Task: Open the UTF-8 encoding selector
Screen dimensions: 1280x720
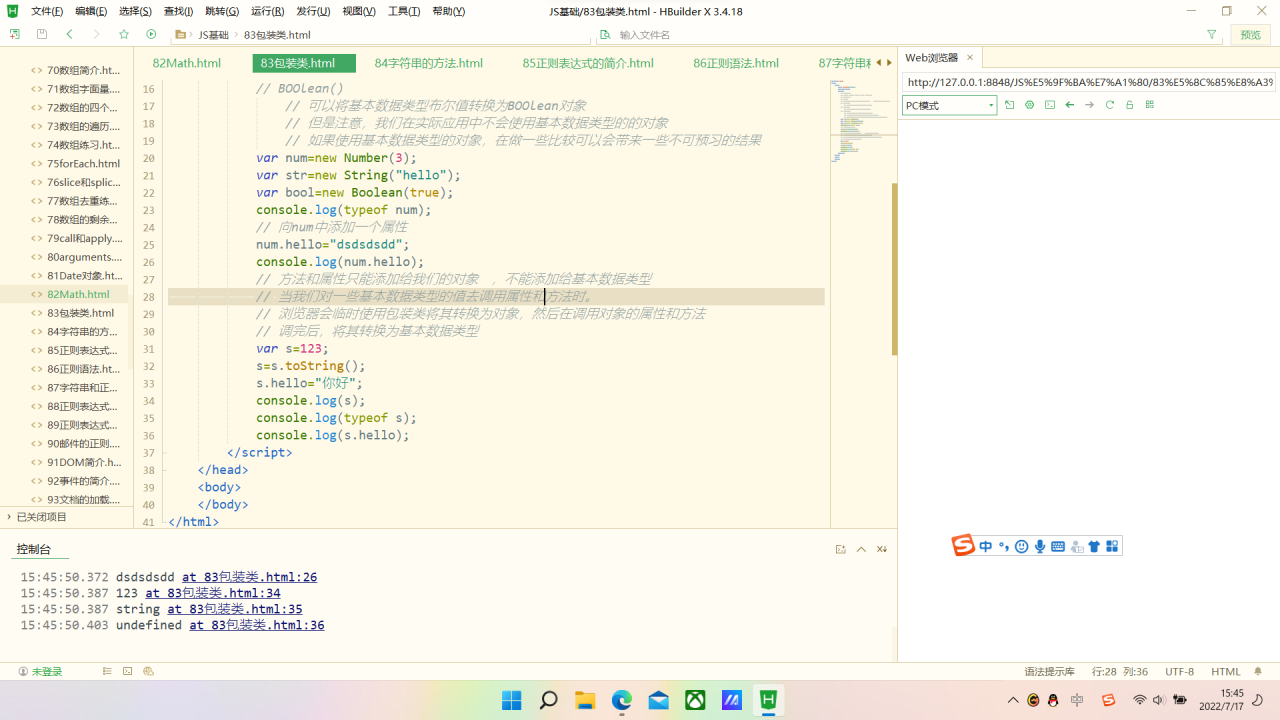Action: 1179,672
